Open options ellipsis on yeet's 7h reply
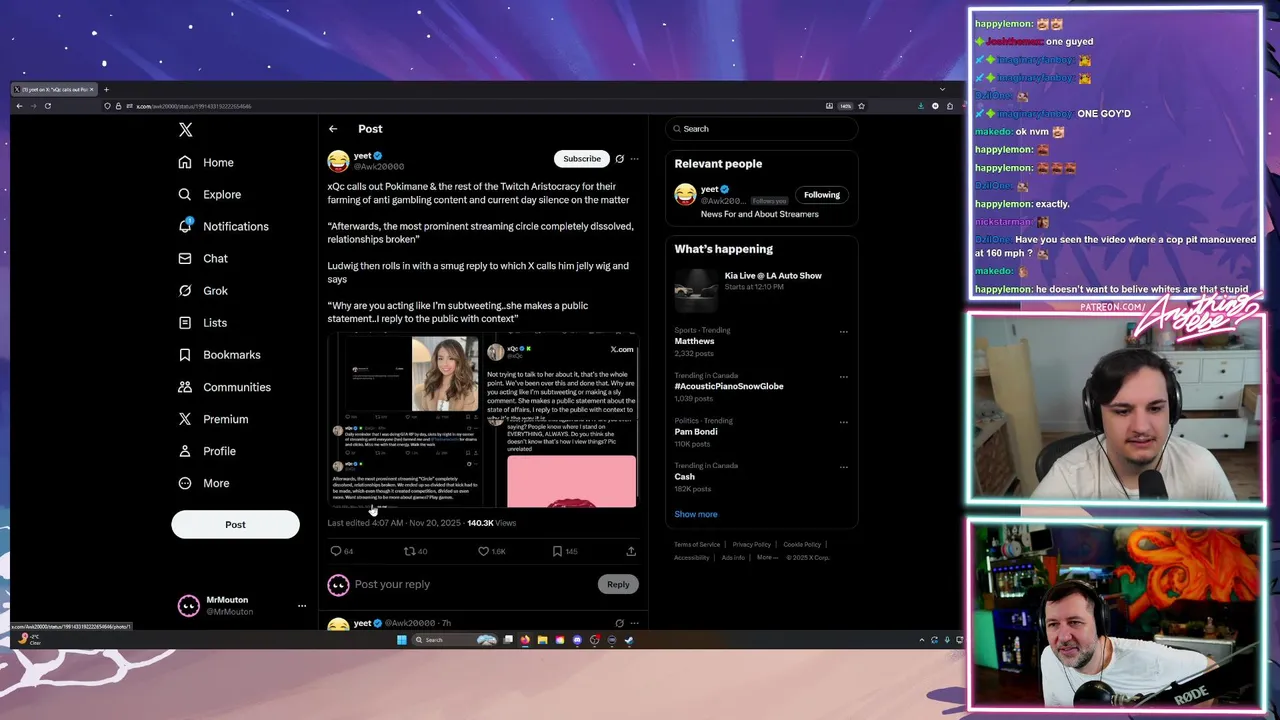This screenshot has width=1280, height=720. pyautogui.click(x=634, y=623)
